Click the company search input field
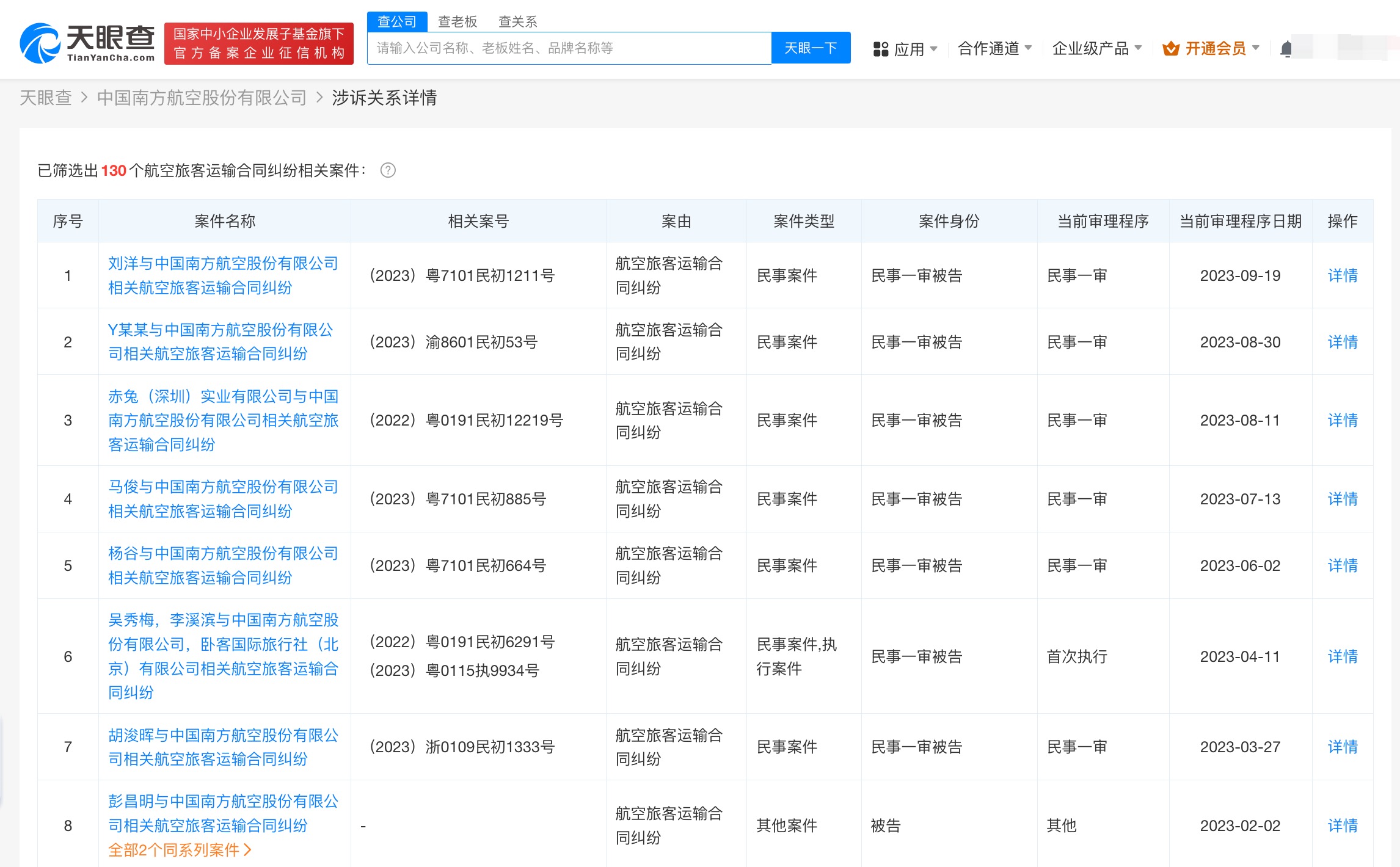 [x=569, y=48]
